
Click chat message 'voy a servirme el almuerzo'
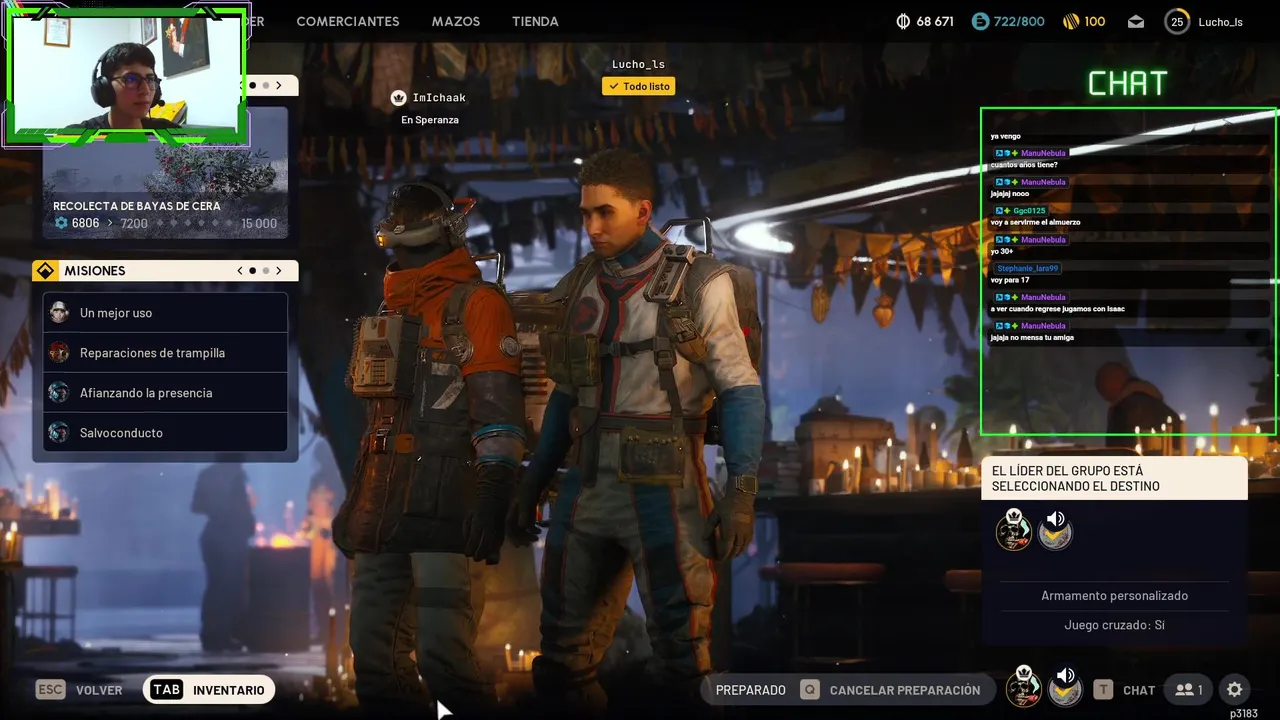click(1035, 222)
